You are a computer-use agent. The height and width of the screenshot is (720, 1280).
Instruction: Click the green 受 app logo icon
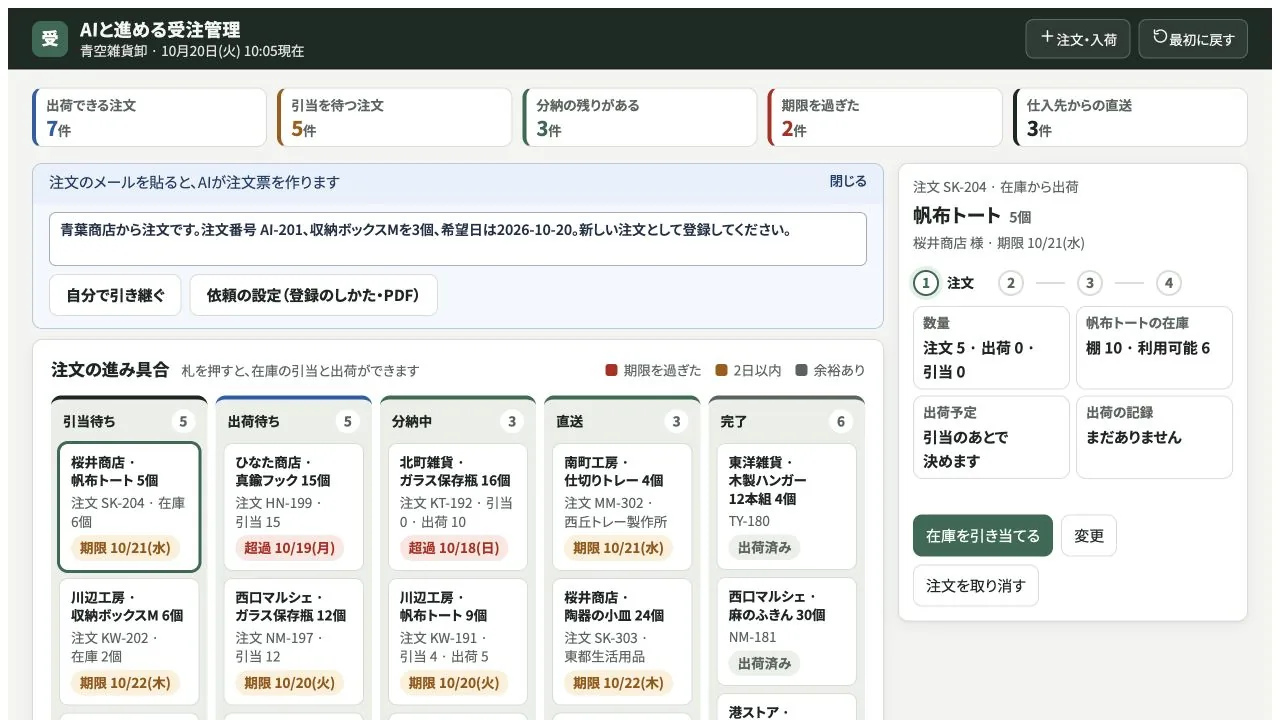[x=50, y=39]
